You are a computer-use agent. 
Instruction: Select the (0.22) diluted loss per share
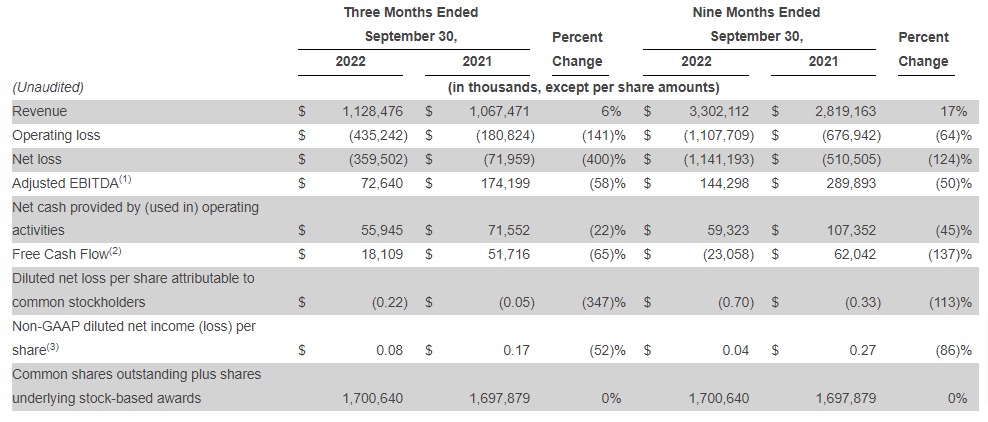385,302
